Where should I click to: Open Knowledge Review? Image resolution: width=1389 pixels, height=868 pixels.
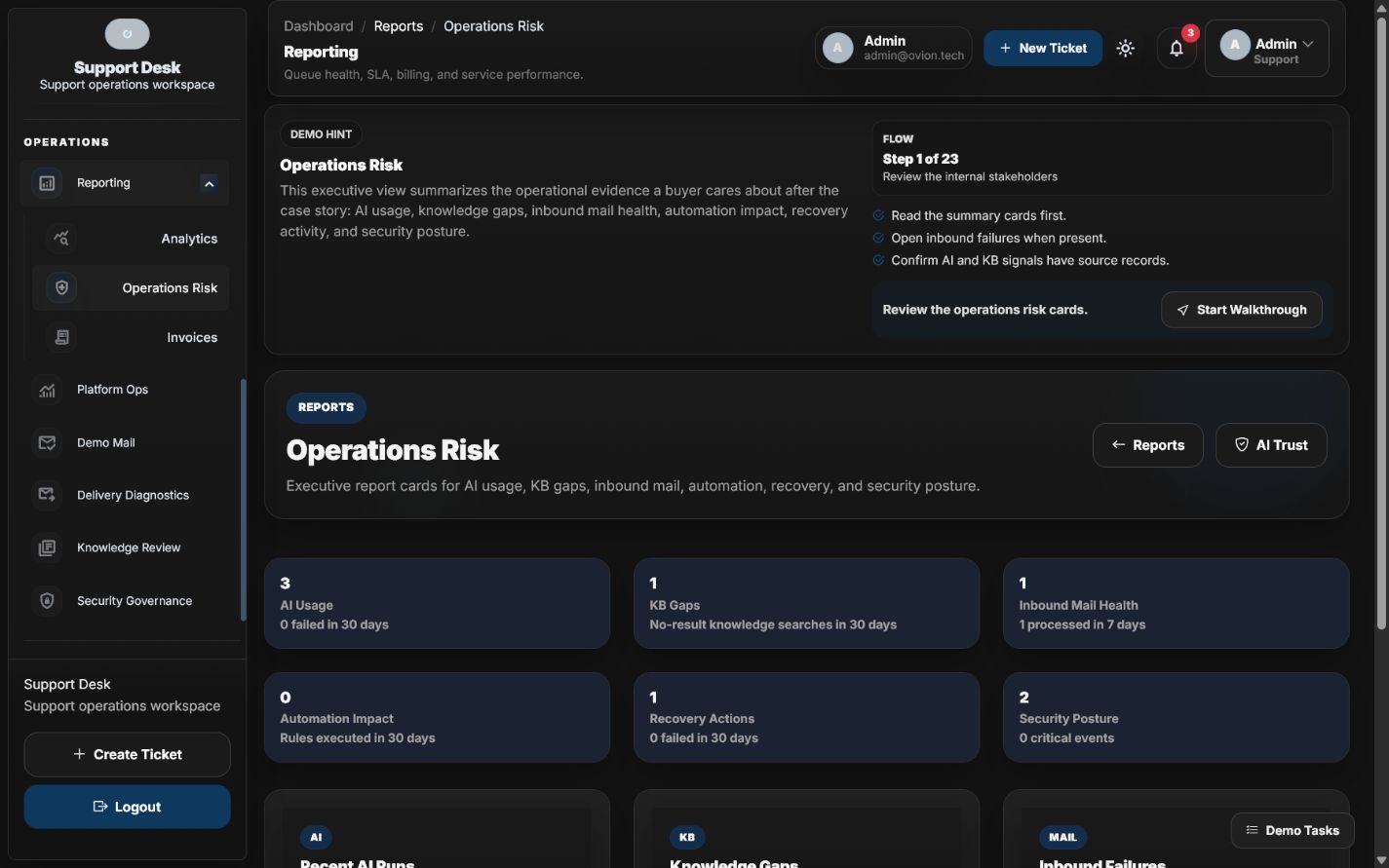tap(124, 547)
